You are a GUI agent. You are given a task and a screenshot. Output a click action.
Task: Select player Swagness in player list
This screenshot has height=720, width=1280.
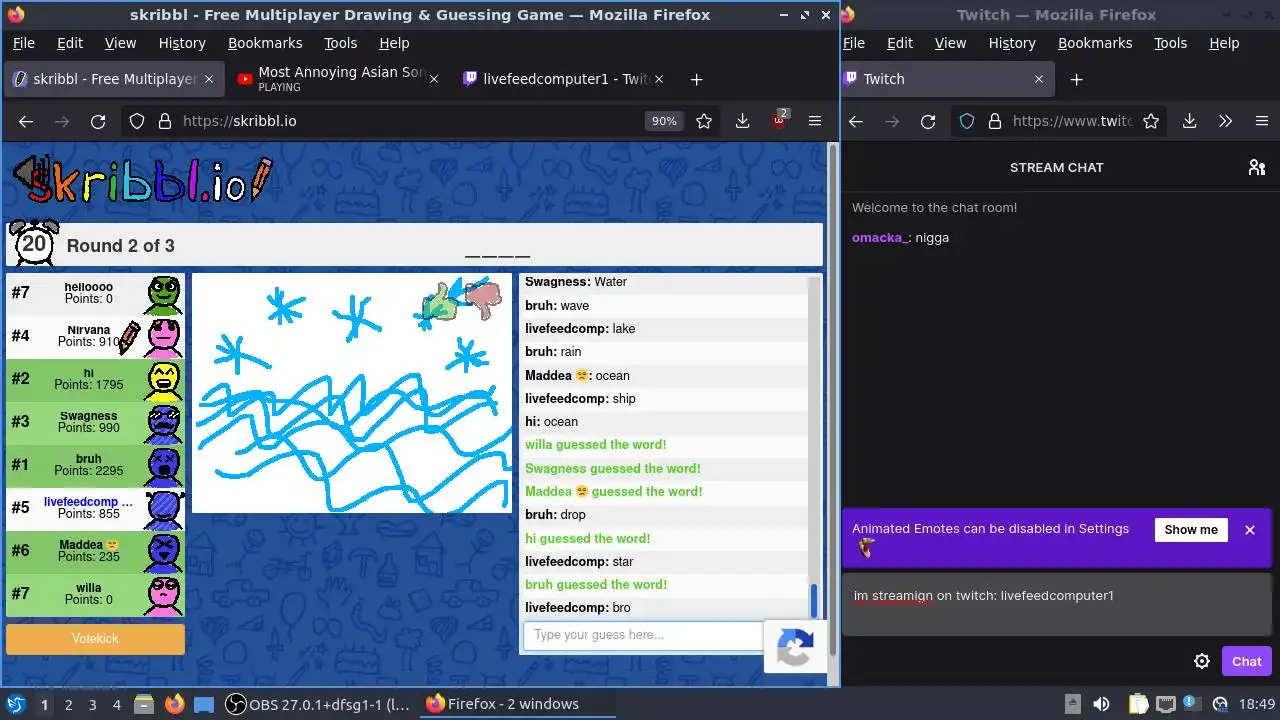[95, 422]
